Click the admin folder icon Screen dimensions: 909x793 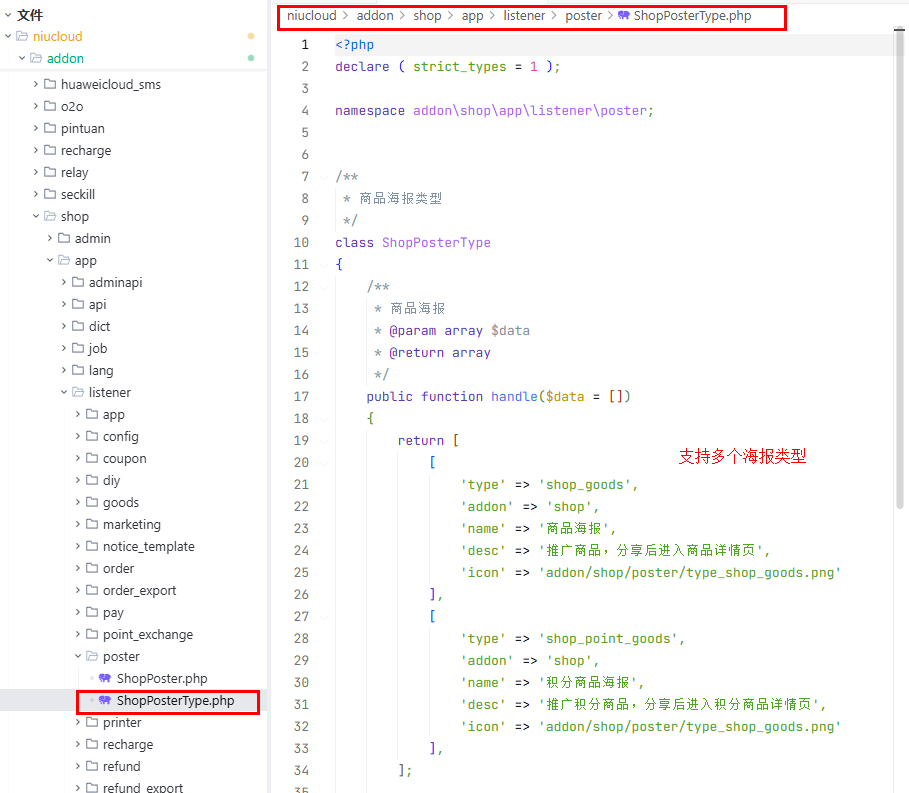pyautogui.click(x=64, y=238)
